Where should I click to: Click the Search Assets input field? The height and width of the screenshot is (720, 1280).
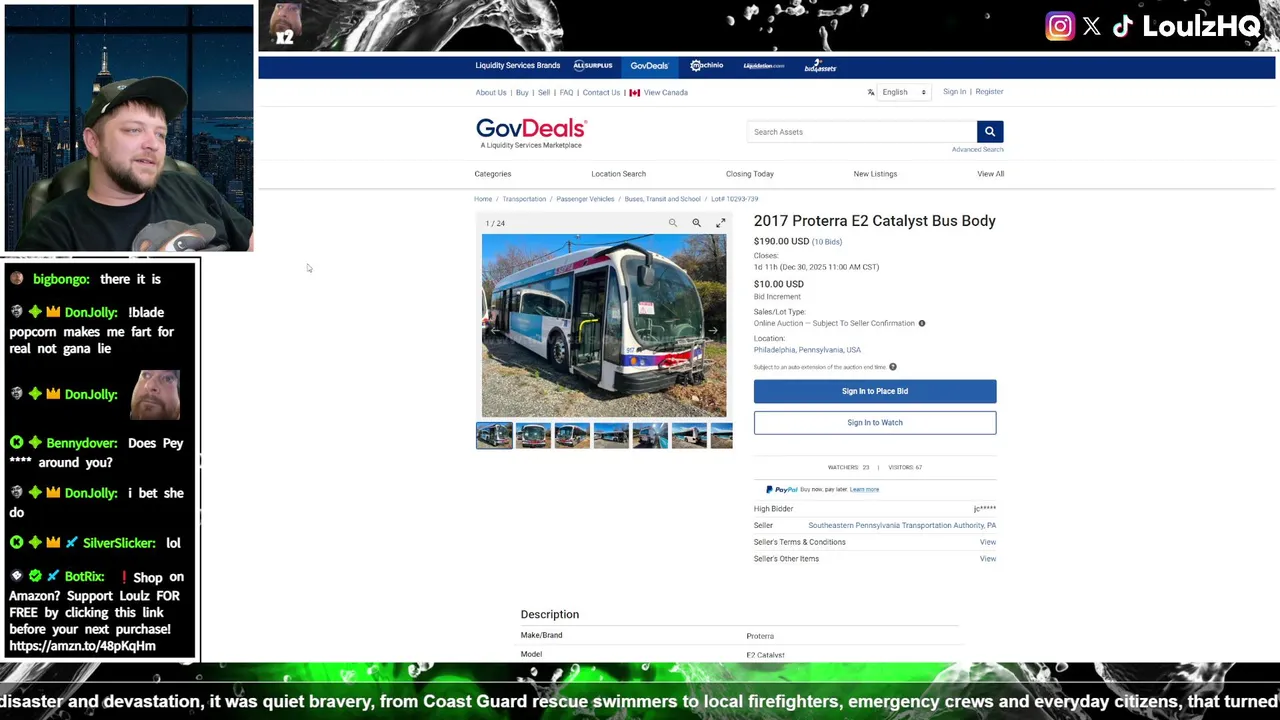pos(862,131)
